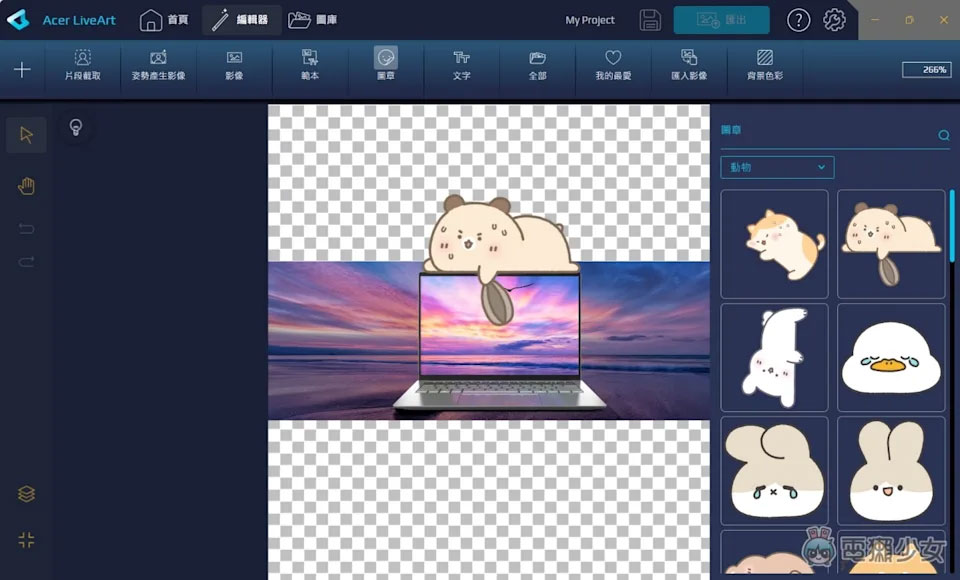Choose the crying duck sticker thumbnail

[890, 358]
